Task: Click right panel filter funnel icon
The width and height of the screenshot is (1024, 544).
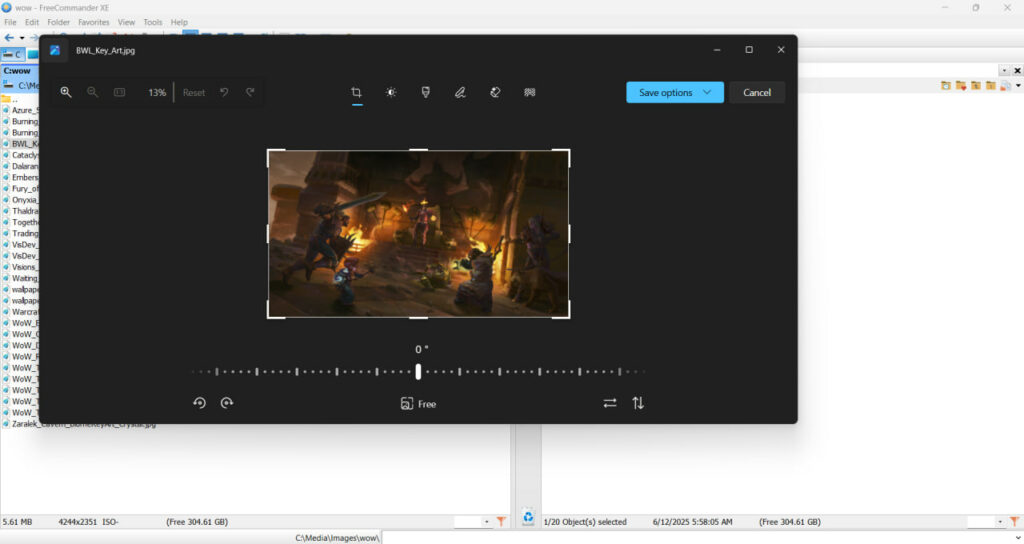Action: coord(1014,521)
